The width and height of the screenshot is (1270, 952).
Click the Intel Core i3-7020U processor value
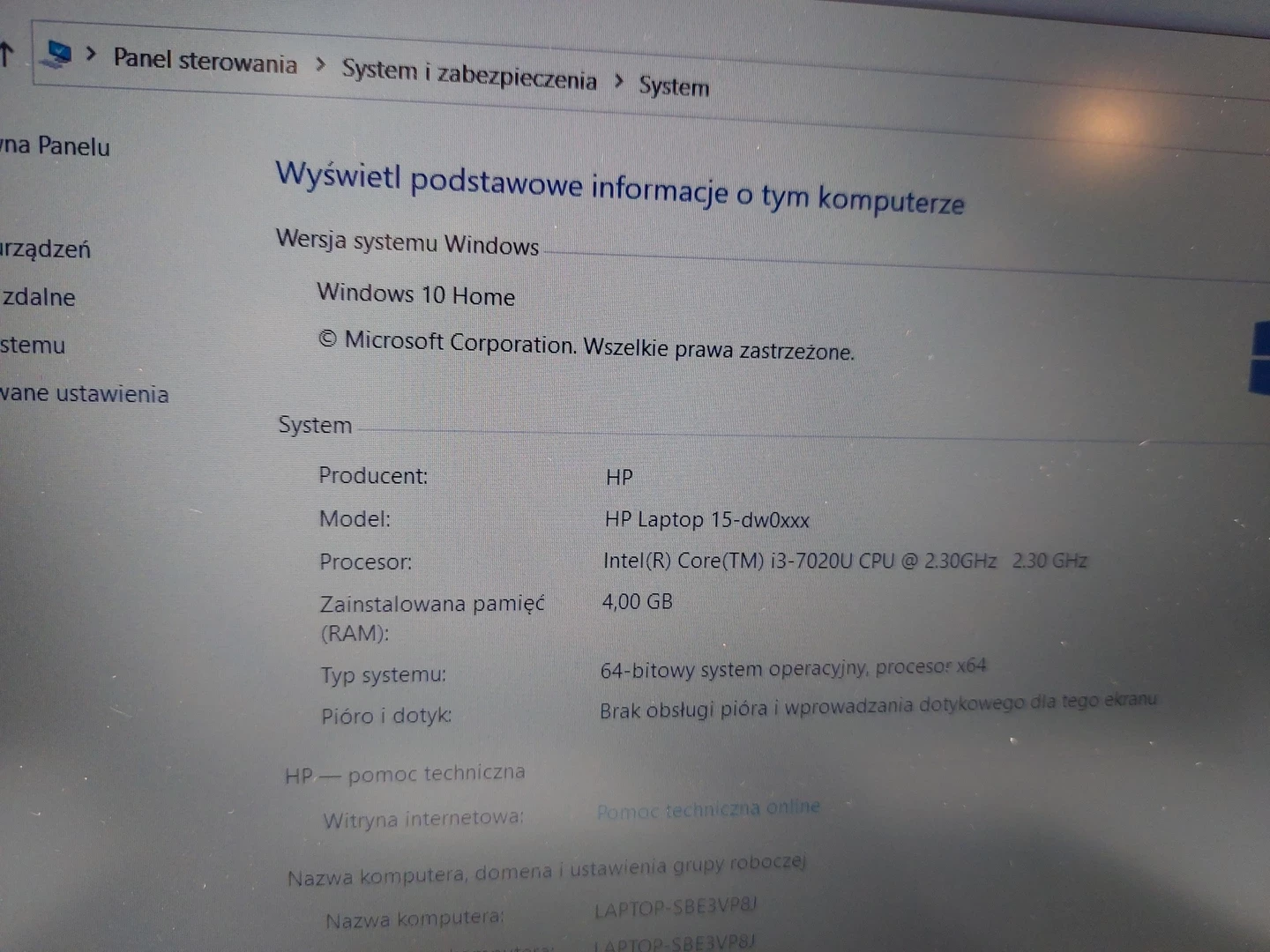pos(845,561)
